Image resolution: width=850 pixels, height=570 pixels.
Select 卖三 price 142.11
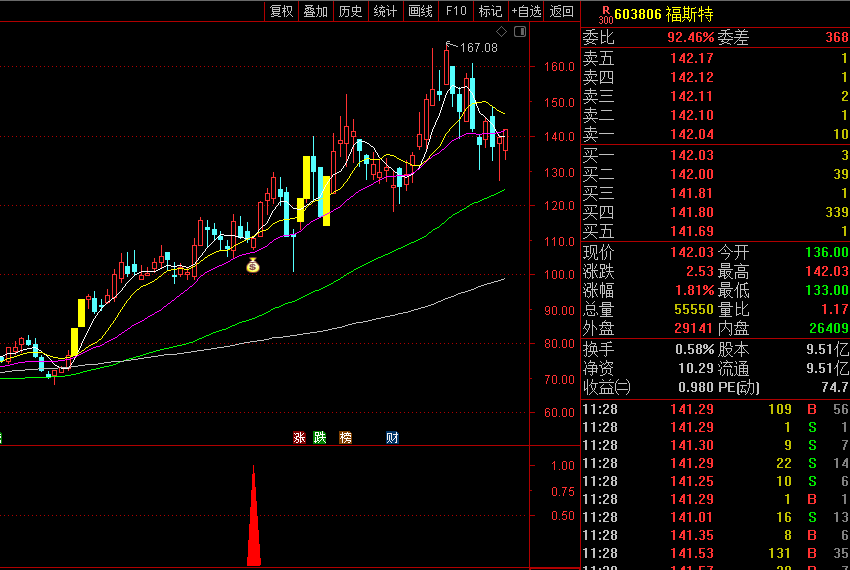click(x=692, y=96)
